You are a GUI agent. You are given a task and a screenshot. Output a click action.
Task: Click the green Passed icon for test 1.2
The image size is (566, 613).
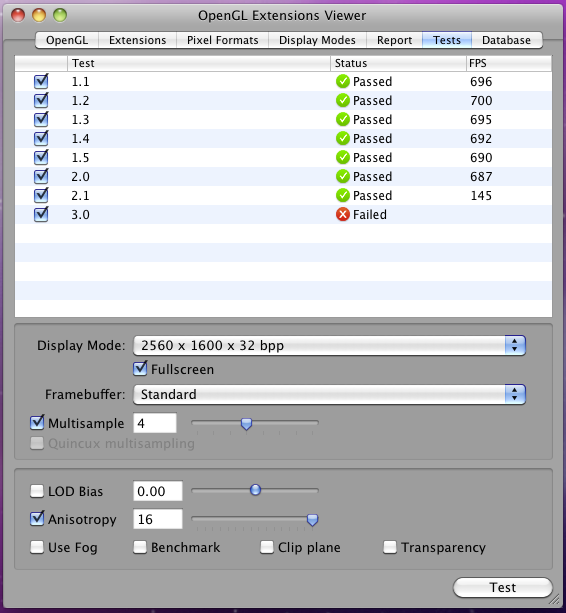coord(343,100)
